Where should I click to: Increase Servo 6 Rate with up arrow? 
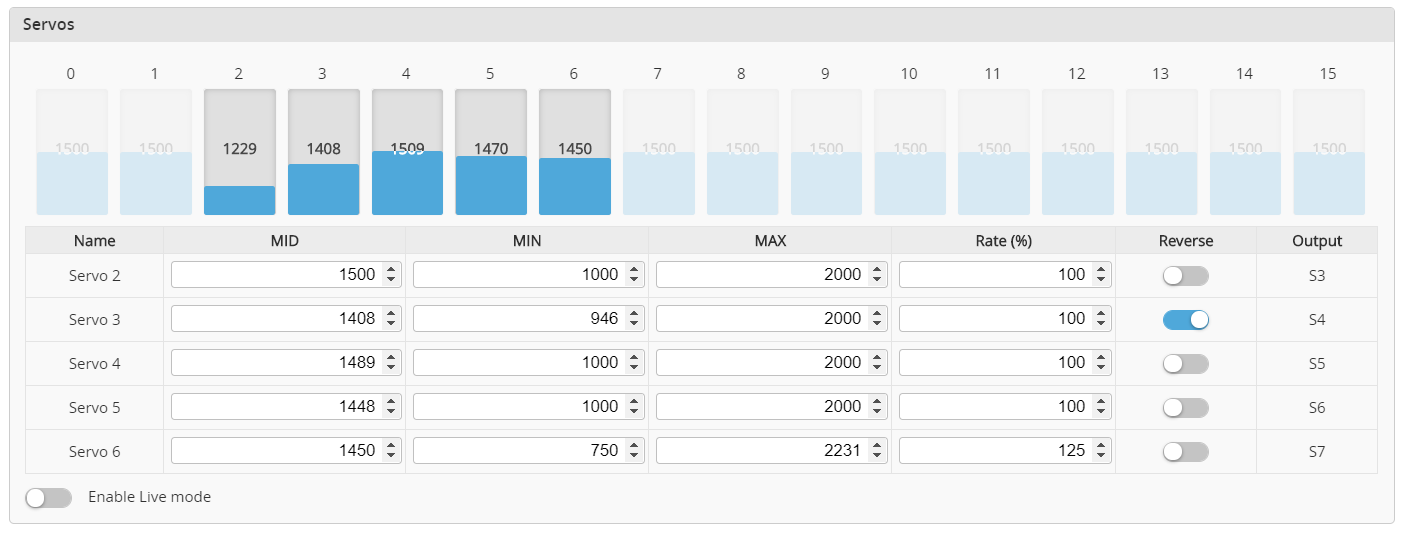coord(1101,446)
